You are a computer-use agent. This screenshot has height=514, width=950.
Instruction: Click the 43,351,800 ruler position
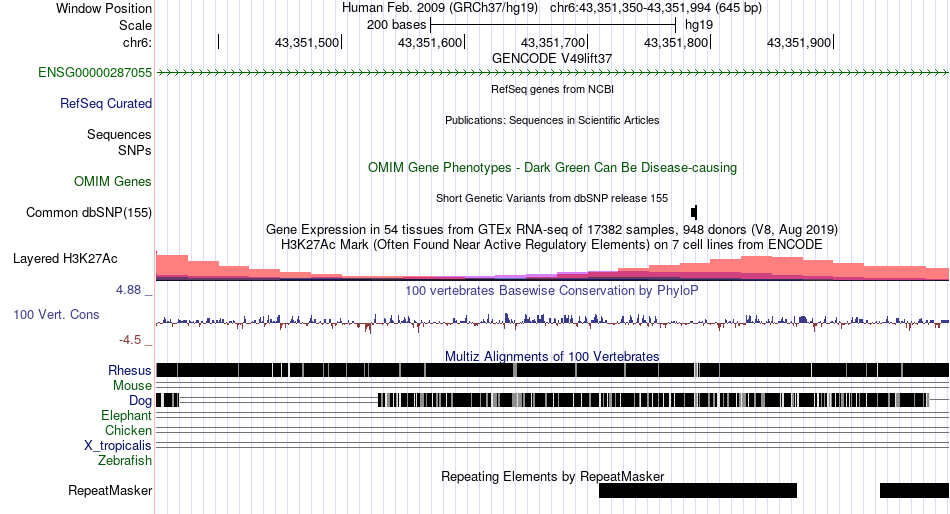tap(676, 43)
